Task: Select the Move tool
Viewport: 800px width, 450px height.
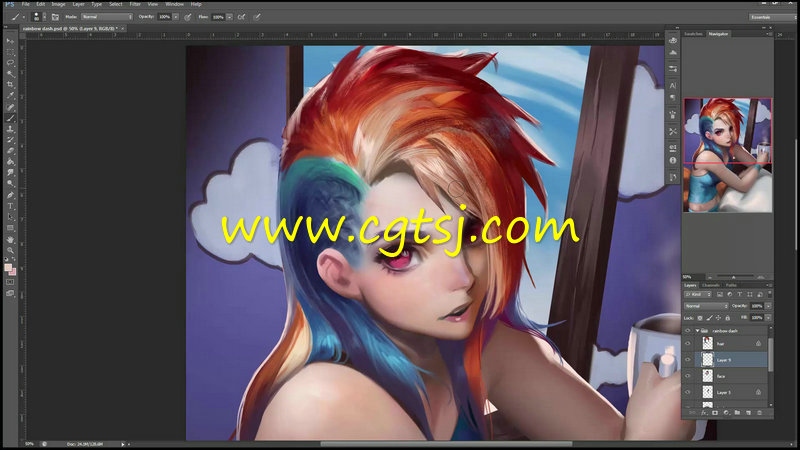Action: click(x=10, y=41)
